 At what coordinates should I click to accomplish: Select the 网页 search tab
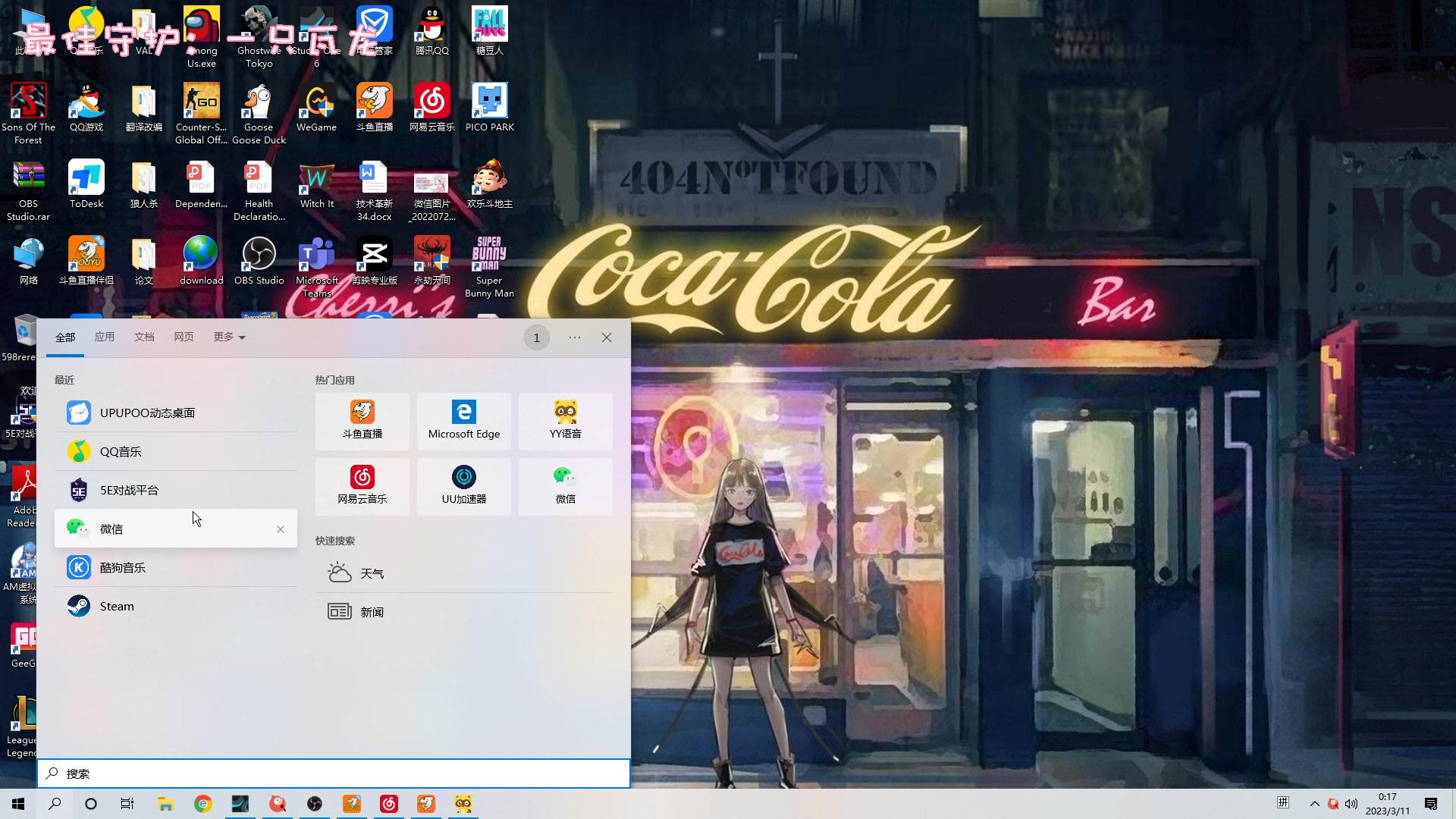184,337
